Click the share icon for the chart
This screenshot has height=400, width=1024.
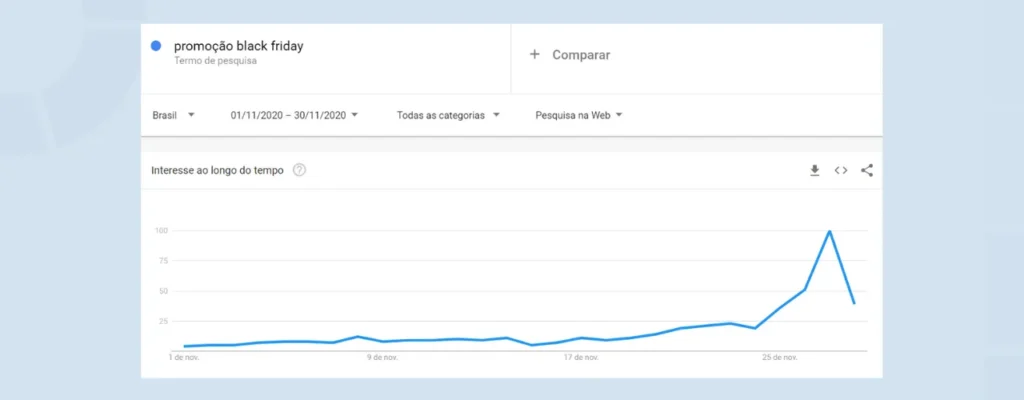click(867, 171)
